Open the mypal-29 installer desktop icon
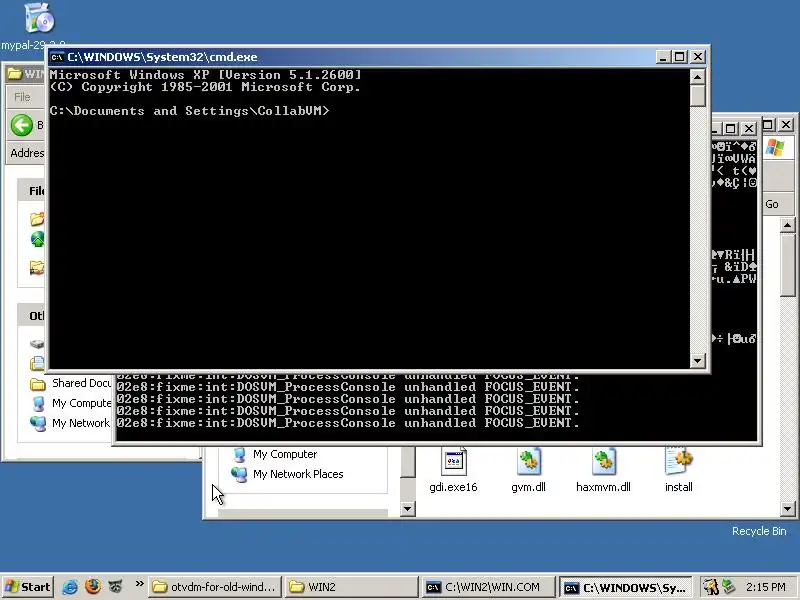The width and height of the screenshot is (800, 600). coord(39,18)
